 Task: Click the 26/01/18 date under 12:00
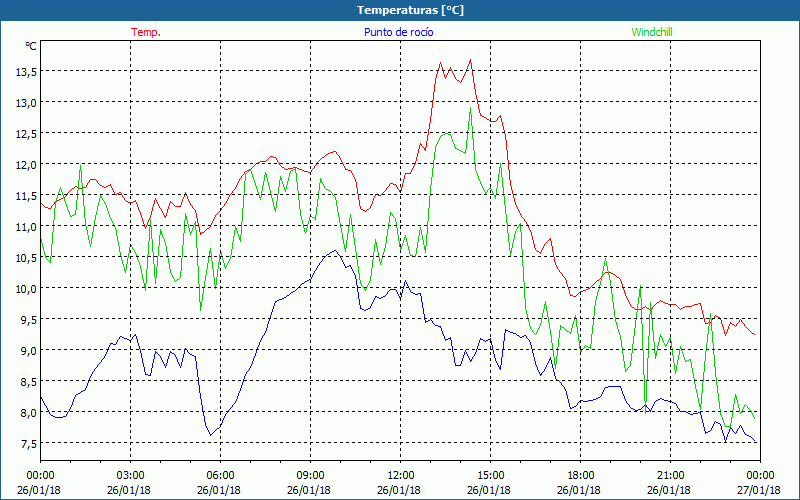point(399,490)
